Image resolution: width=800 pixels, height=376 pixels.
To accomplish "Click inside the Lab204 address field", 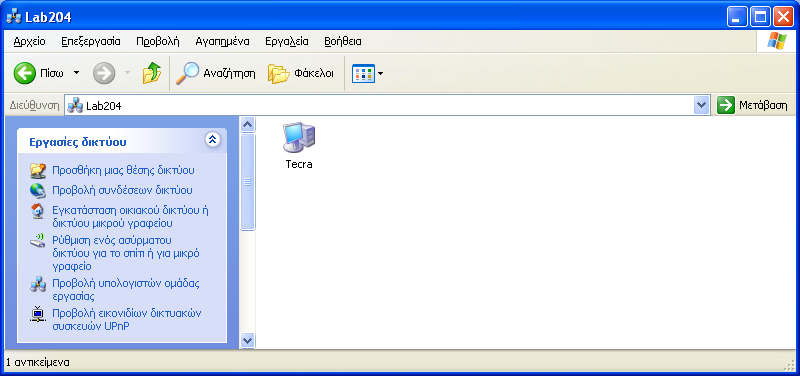I will [388, 106].
